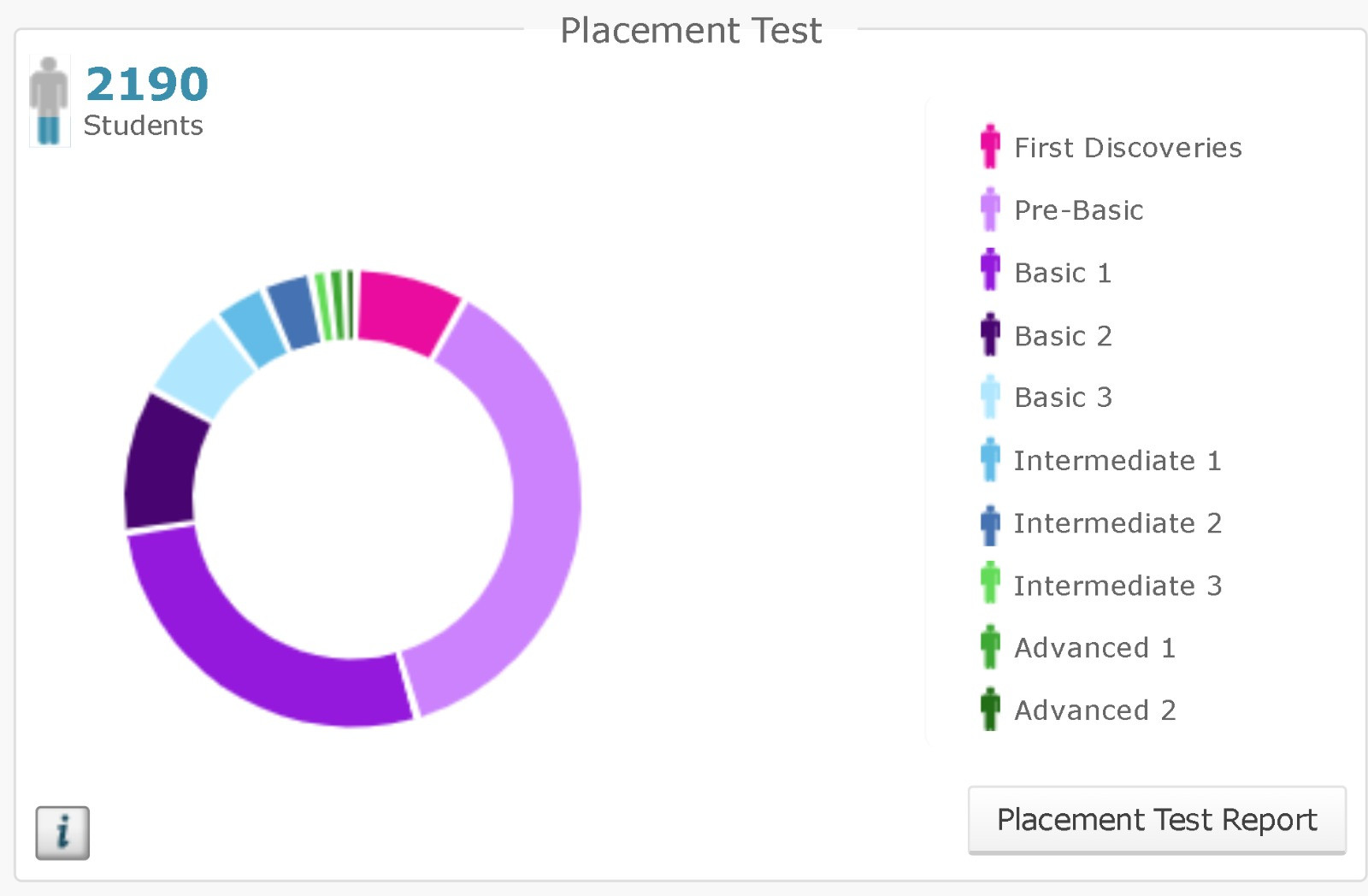Click the Intermediate 2 blue donut segment
The image size is (1368, 896).
click(x=292, y=312)
